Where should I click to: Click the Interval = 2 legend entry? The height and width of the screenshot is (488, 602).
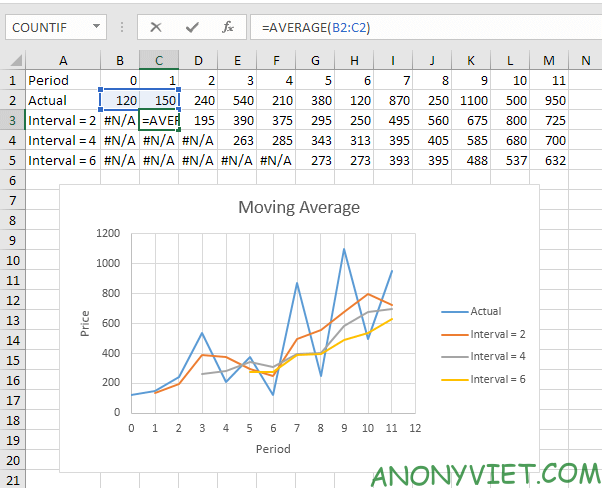tap(499, 333)
